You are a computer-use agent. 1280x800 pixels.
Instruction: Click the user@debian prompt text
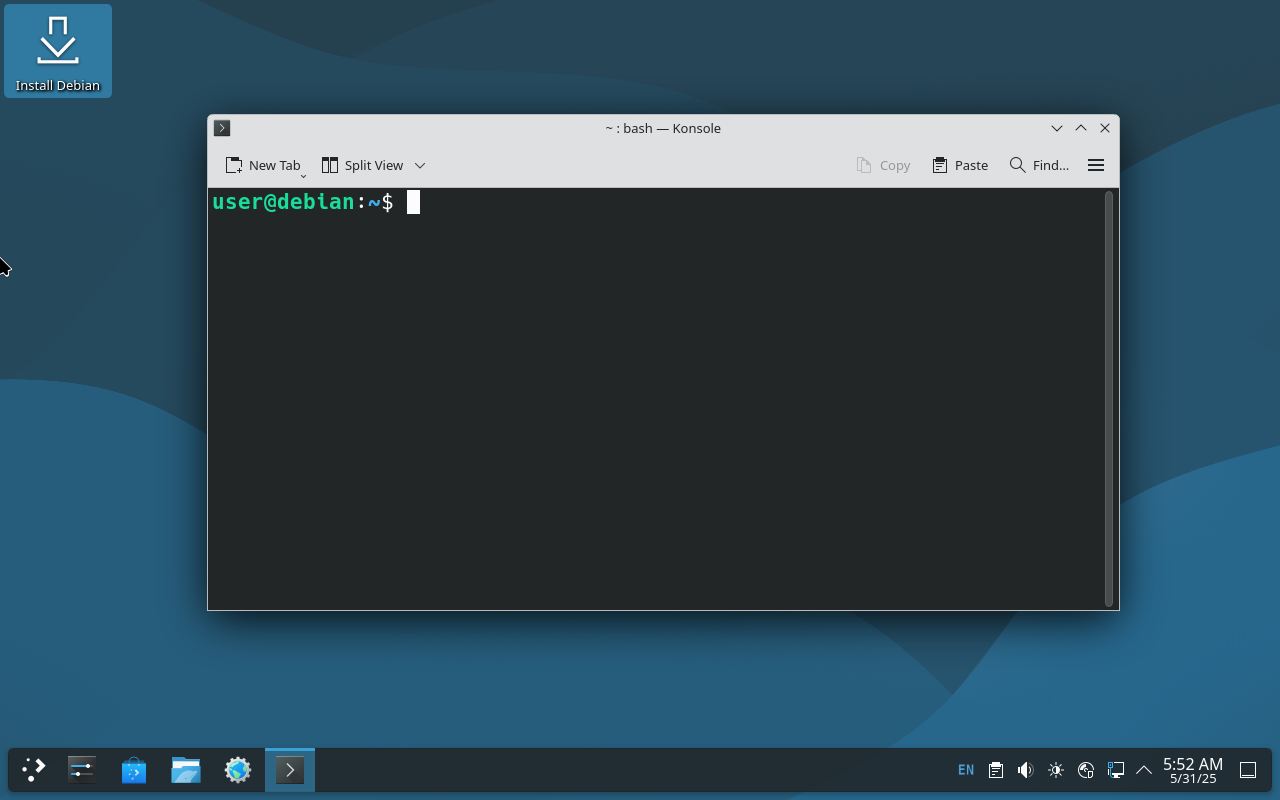coord(283,202)
